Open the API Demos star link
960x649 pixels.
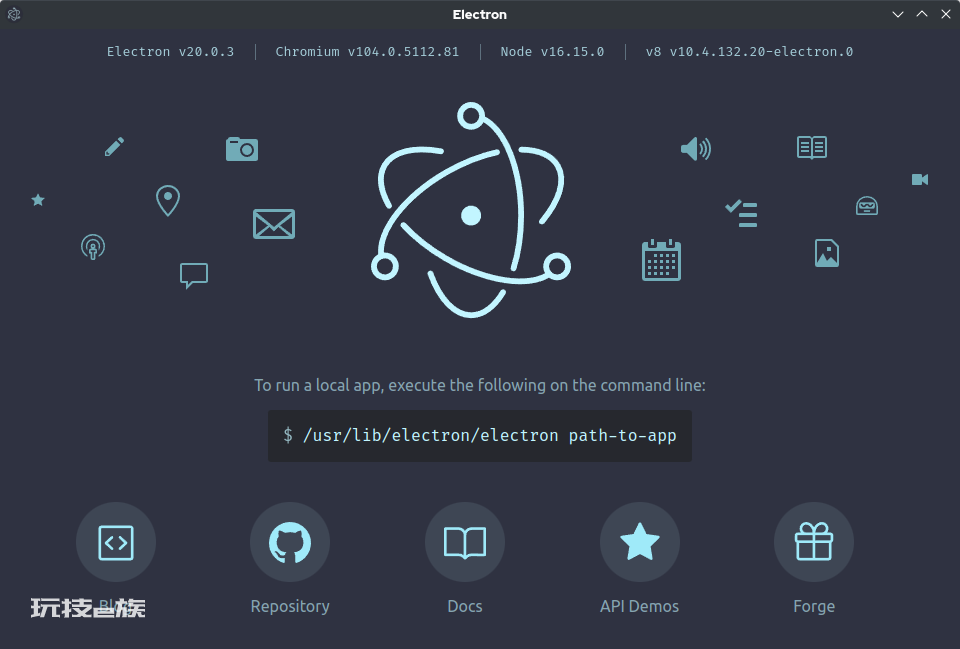coord(639,542)
